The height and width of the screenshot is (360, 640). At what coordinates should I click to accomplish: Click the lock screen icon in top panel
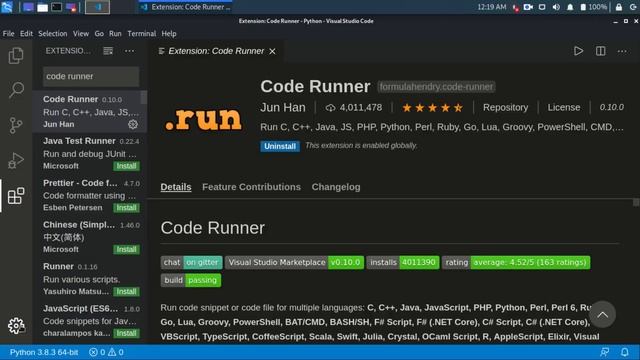(x=619, y=7)
